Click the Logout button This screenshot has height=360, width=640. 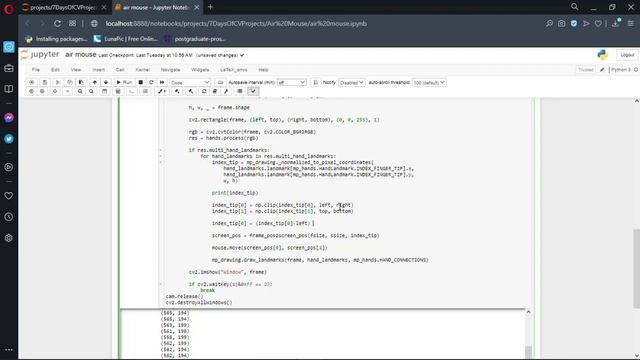[x=627, y=55]
